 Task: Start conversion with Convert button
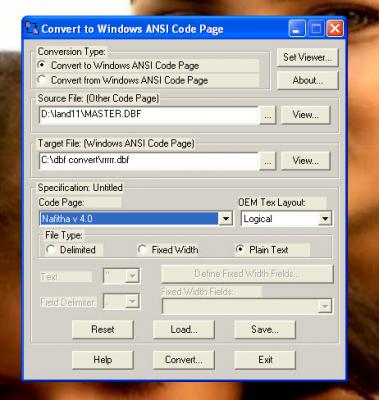coord(184,360)
